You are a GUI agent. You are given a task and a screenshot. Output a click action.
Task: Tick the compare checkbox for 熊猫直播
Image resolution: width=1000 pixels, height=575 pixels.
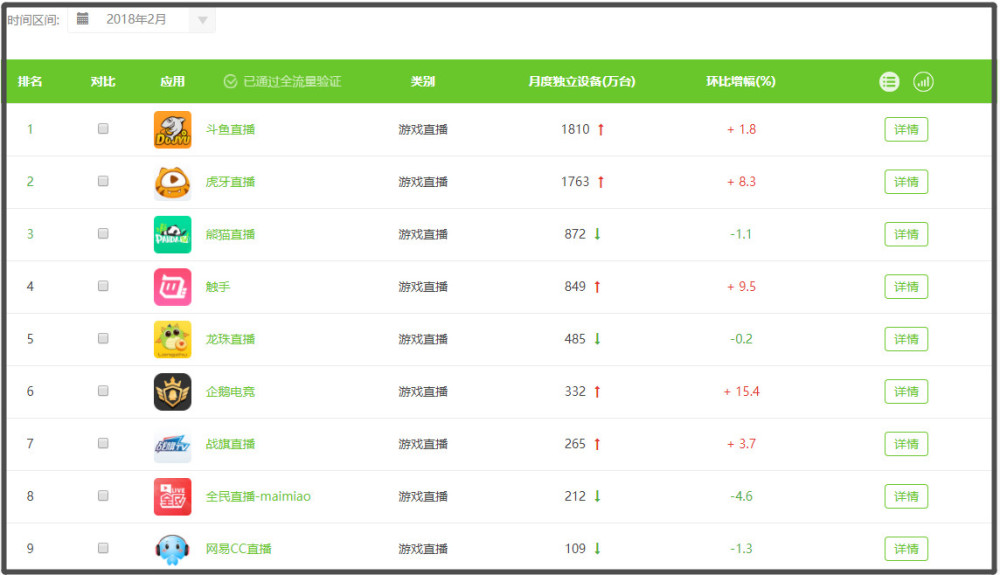(x=103, y=233)
